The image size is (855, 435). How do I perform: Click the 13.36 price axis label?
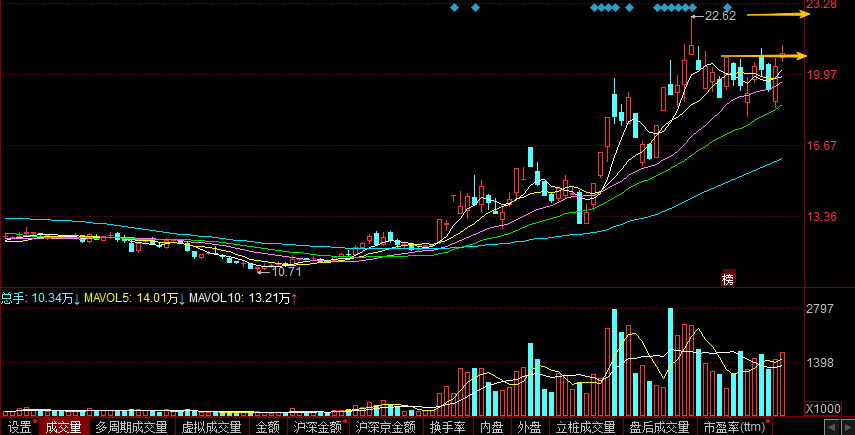(821, 216)
